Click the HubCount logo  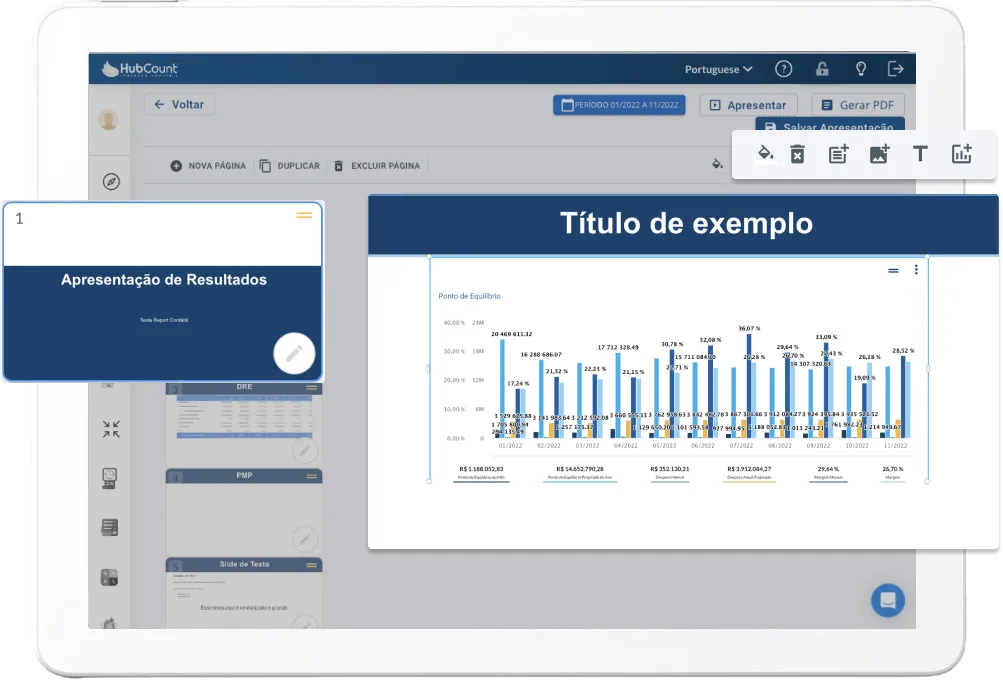140,68
